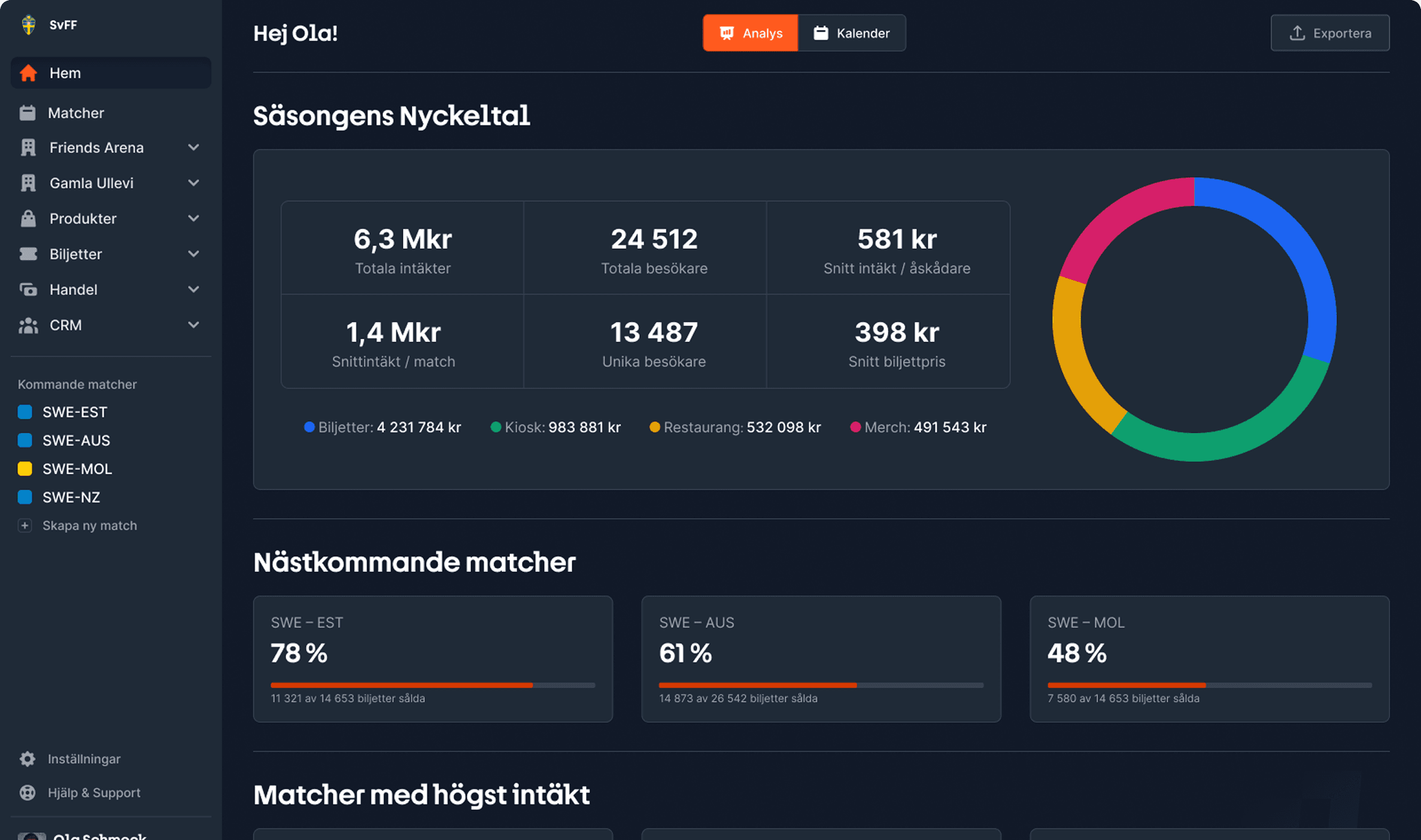
Task: Switch to the Kalender tab
Action: 852,33
